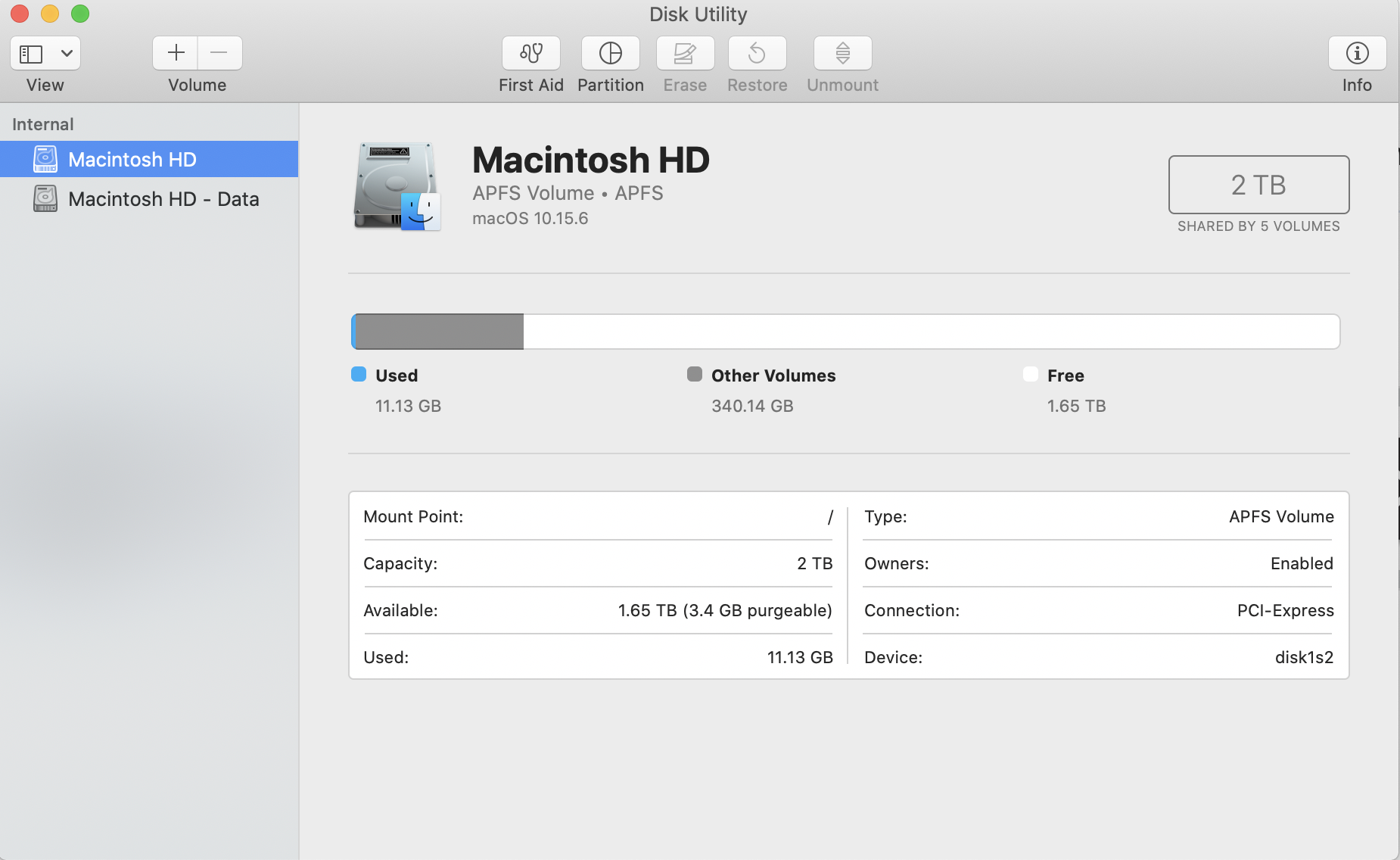Image resolution: width=1400 pixels, height=860 pixels.
Task: Click the 'macOS 10.15.6' text
Action: pyautogui.click(x=530, y=218)
